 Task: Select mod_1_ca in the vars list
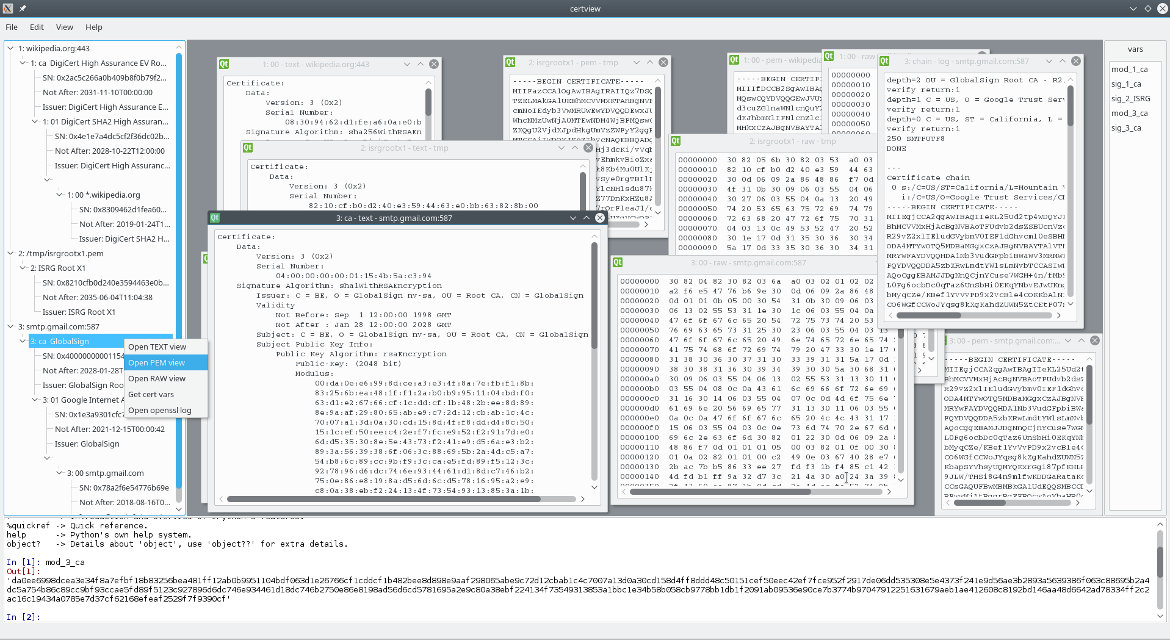[1129, 69]
